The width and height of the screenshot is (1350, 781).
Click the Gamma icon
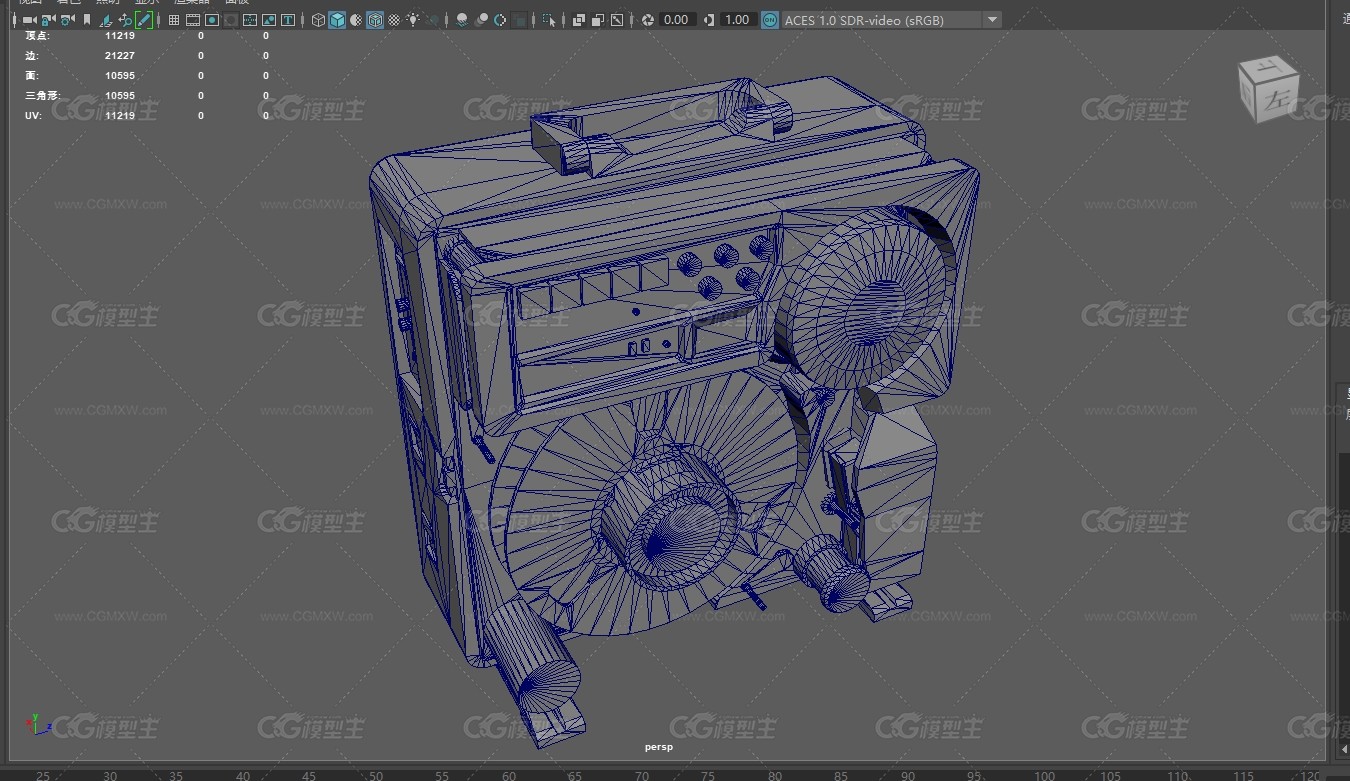pyautogui.click(x=708, y=19)
